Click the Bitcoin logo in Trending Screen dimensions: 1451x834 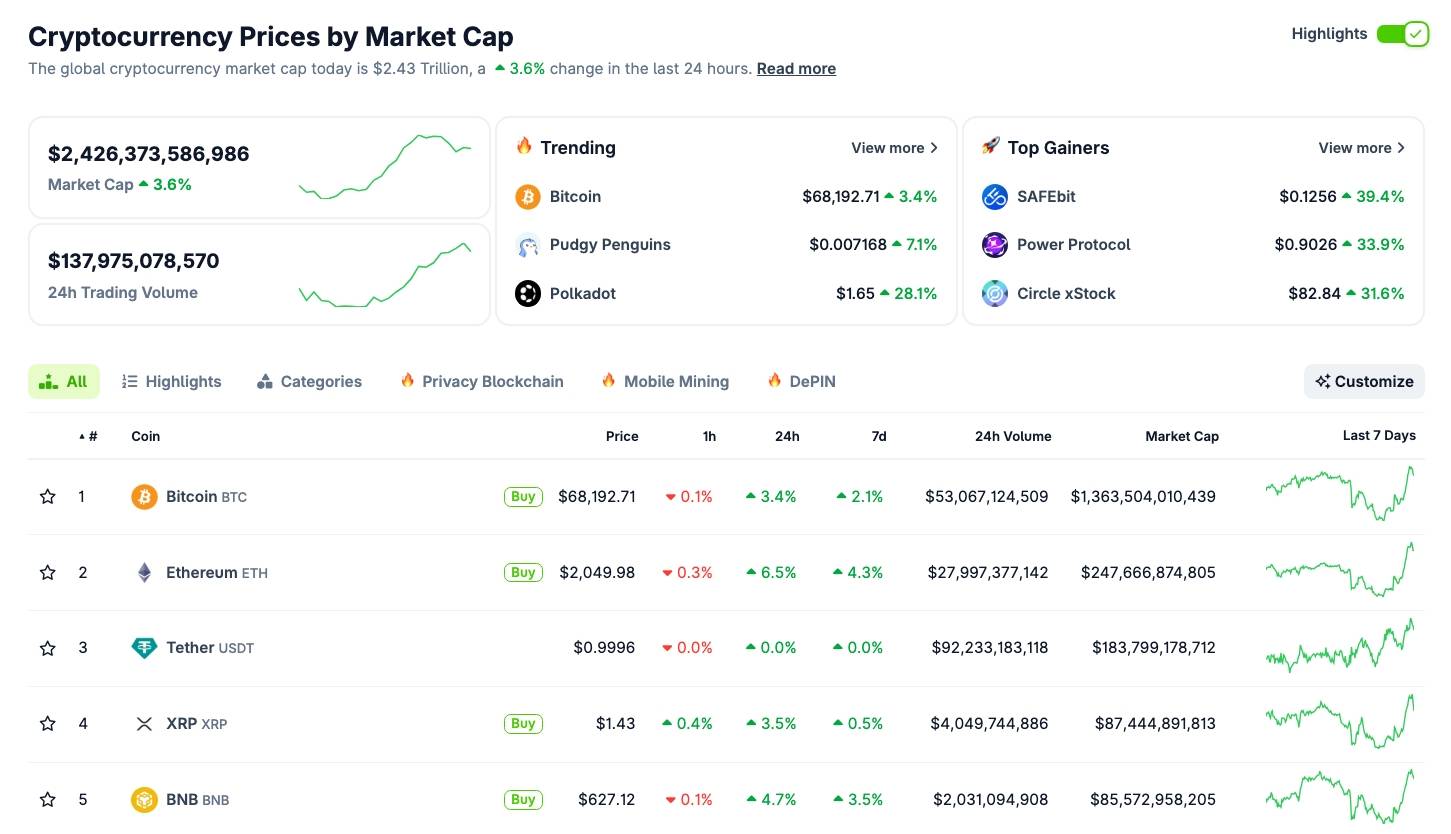pyautogui.click(x=528, y=197)
